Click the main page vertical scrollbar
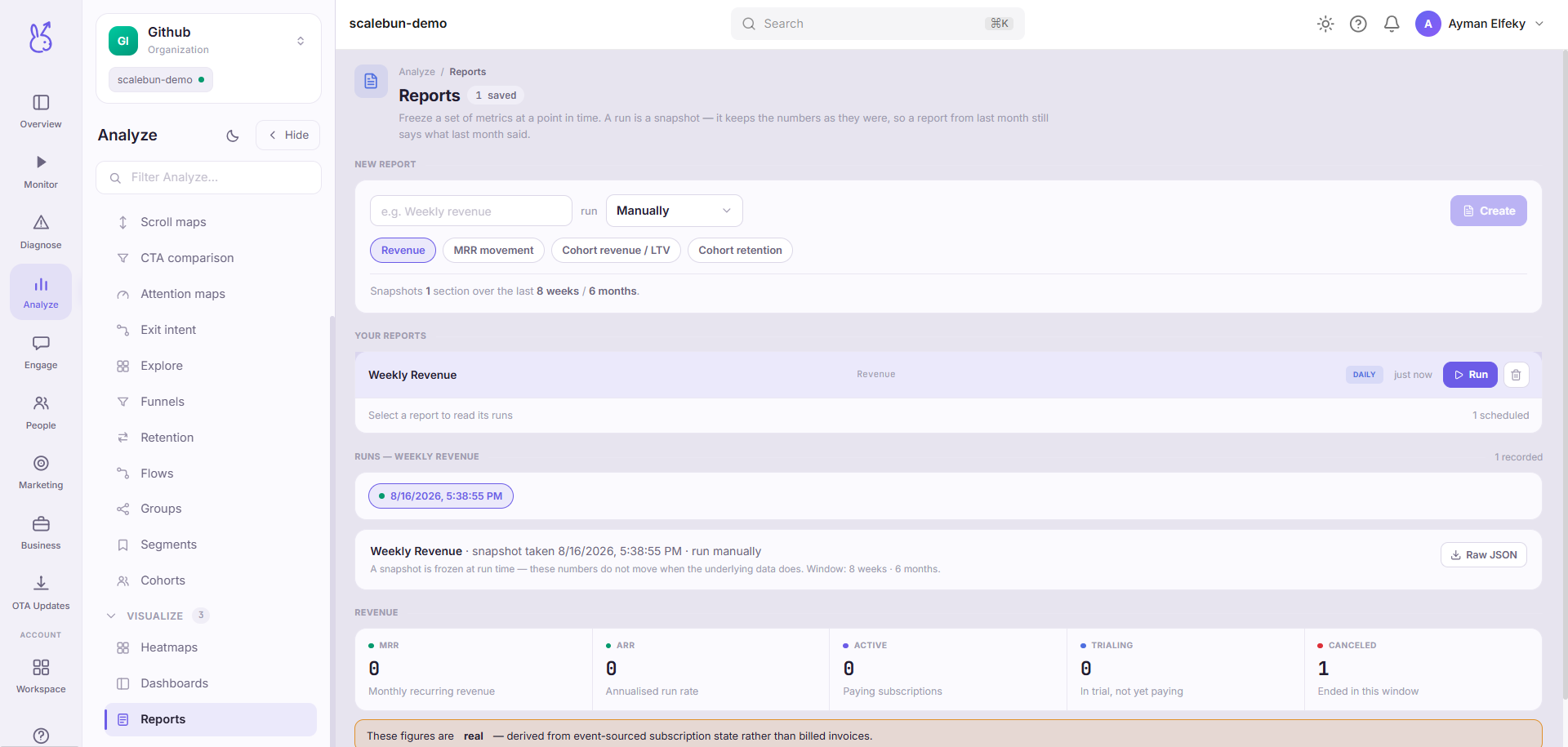Screen dimensions: 1568x747 coord(1565,376)
